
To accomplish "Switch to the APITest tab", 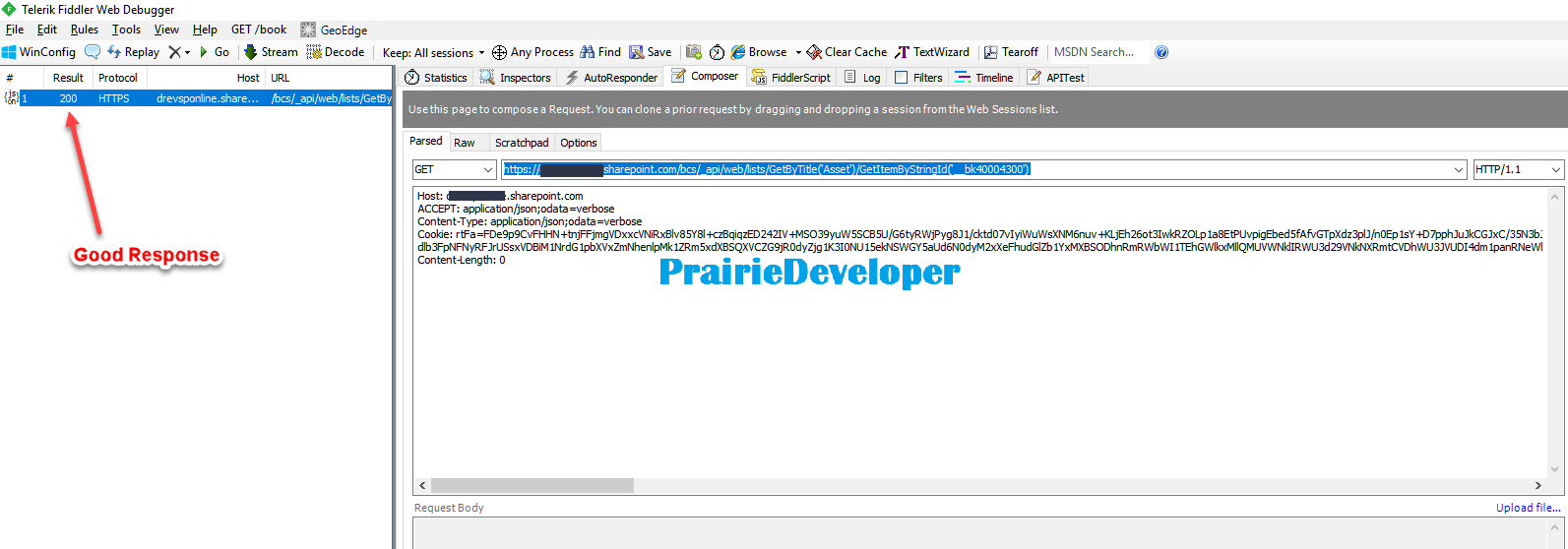I will [x=1055, y=77].
